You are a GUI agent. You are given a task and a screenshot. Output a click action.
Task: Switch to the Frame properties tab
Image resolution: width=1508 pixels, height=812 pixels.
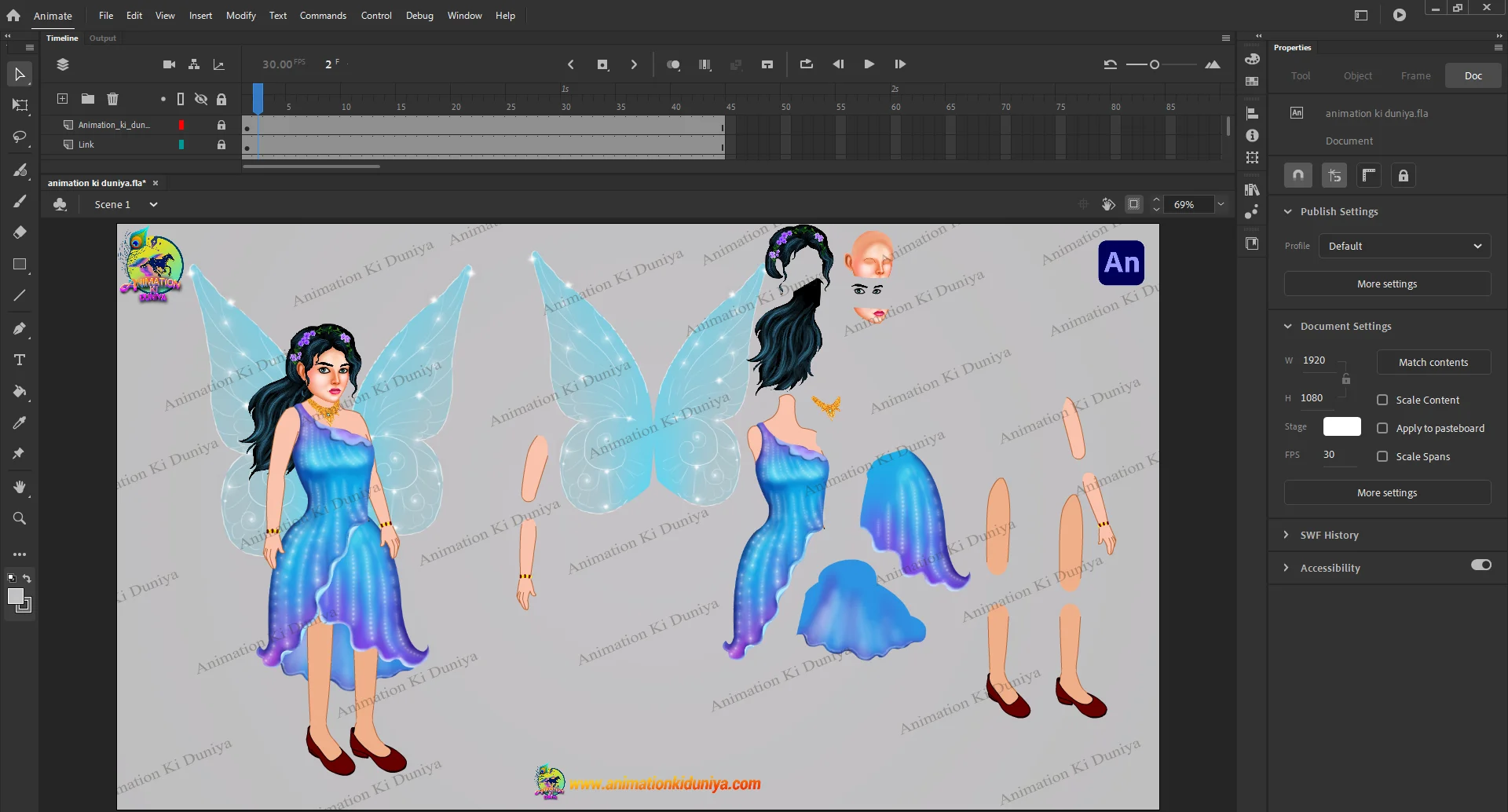tap(1415, 76)
